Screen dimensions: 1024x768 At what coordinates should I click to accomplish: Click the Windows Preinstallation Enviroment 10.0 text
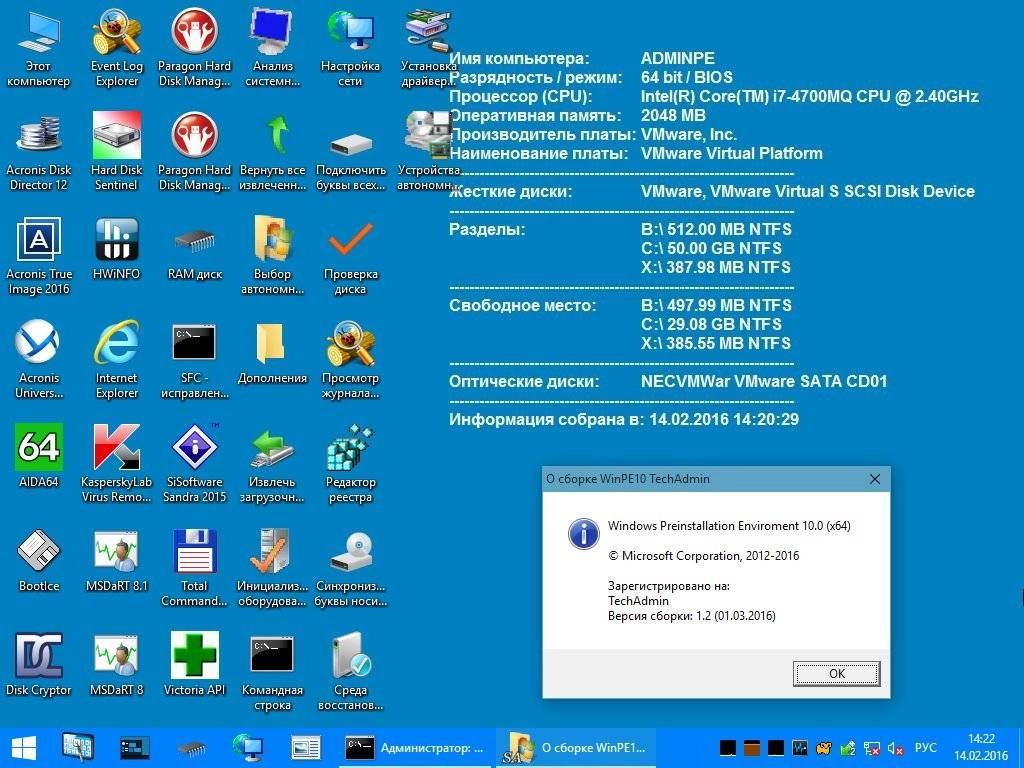click(x=729, y=526)
